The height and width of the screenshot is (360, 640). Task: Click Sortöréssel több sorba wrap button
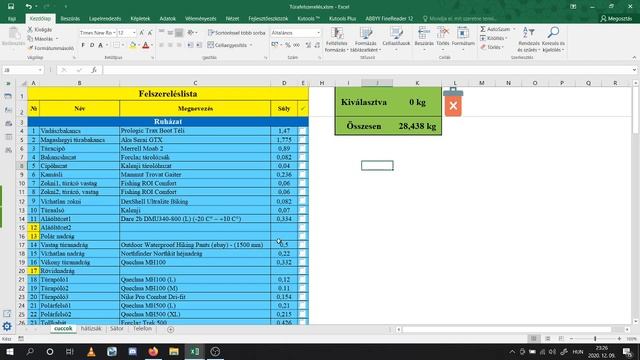(236, 33)
